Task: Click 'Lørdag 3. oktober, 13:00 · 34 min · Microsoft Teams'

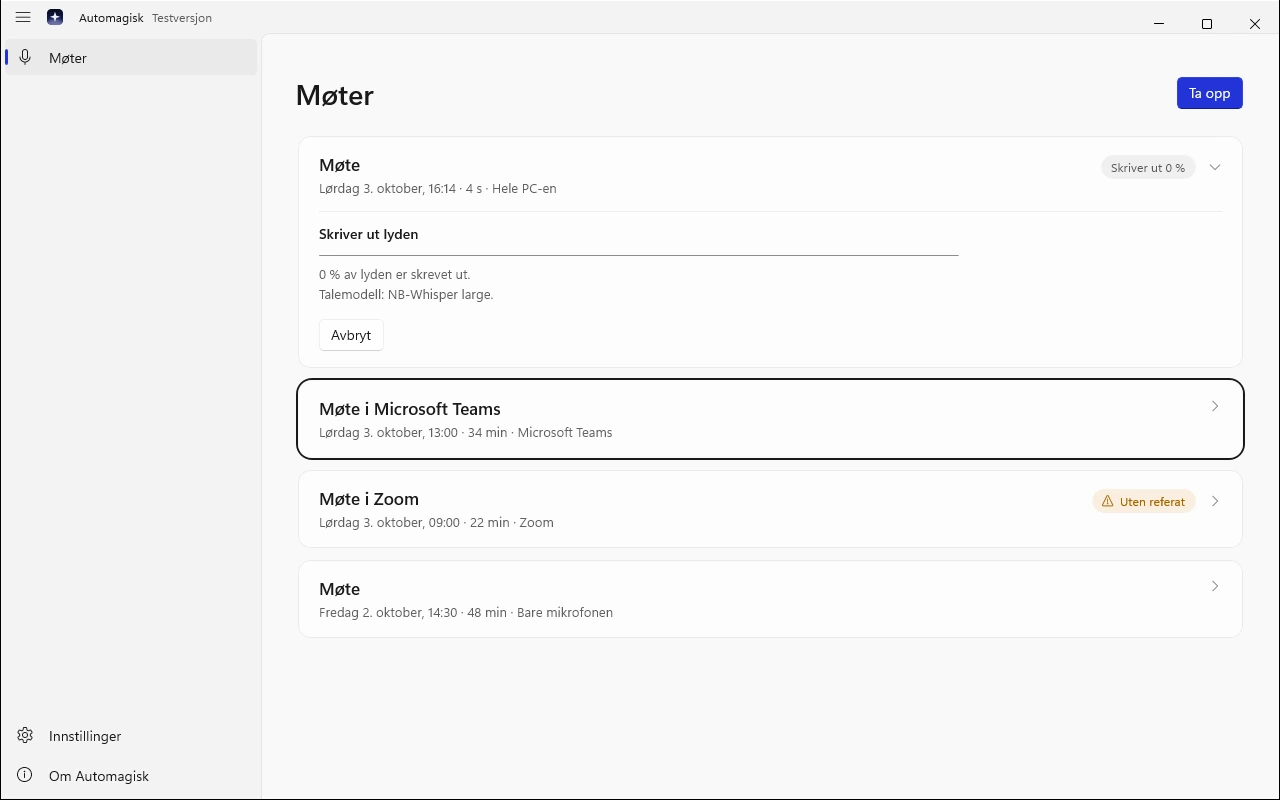Action: tap(466, 433)
